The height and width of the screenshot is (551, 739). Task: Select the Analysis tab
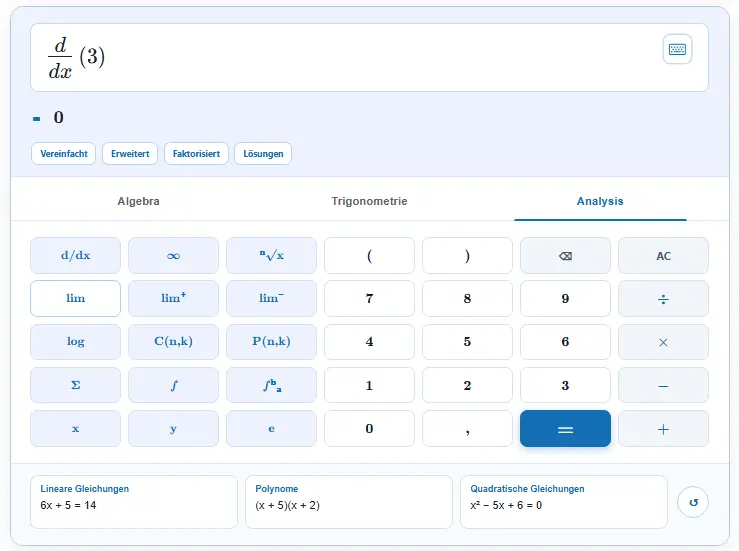click(x=600, y=201)
